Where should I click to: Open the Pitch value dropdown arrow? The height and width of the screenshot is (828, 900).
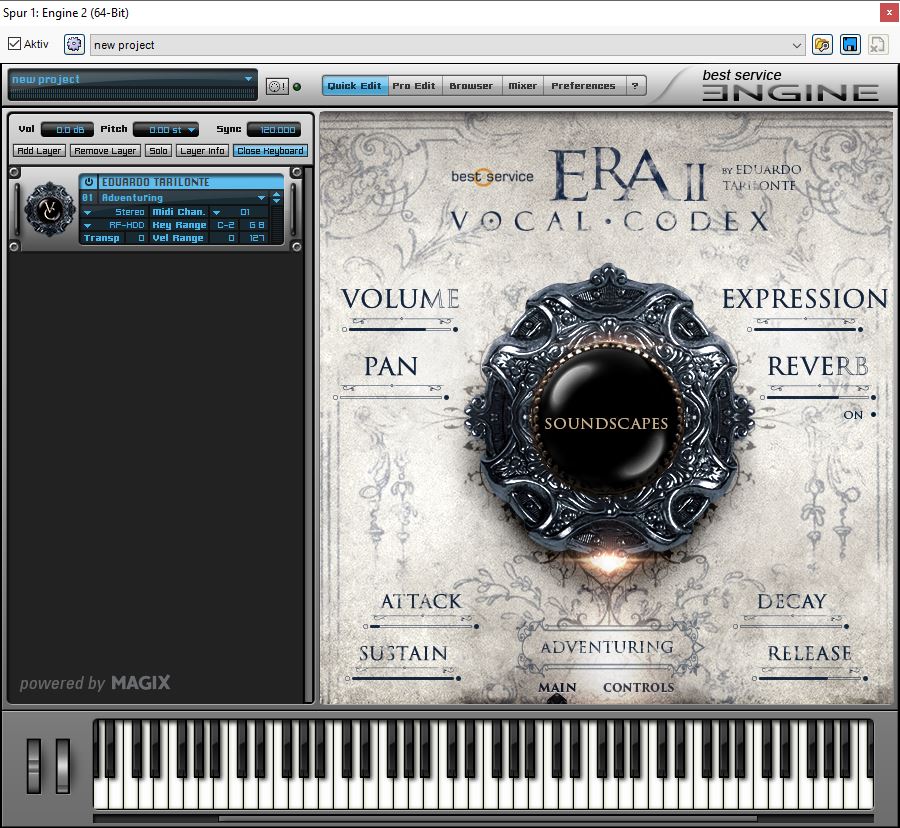(192, 130)
